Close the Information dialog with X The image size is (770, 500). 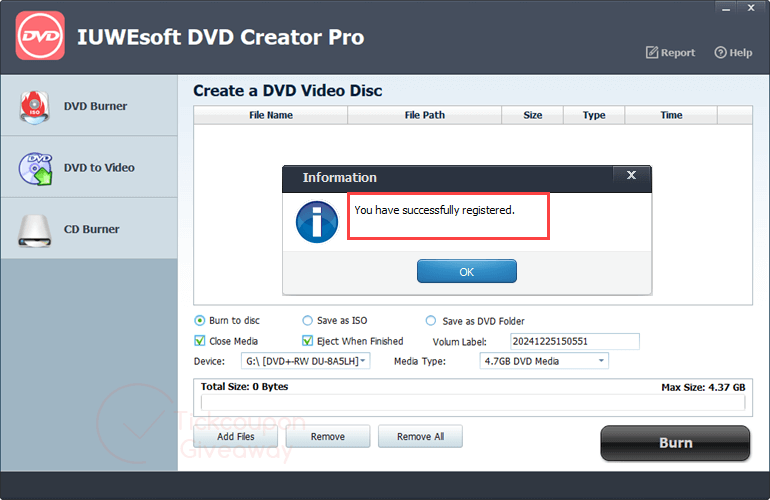[x=632, y=175]
